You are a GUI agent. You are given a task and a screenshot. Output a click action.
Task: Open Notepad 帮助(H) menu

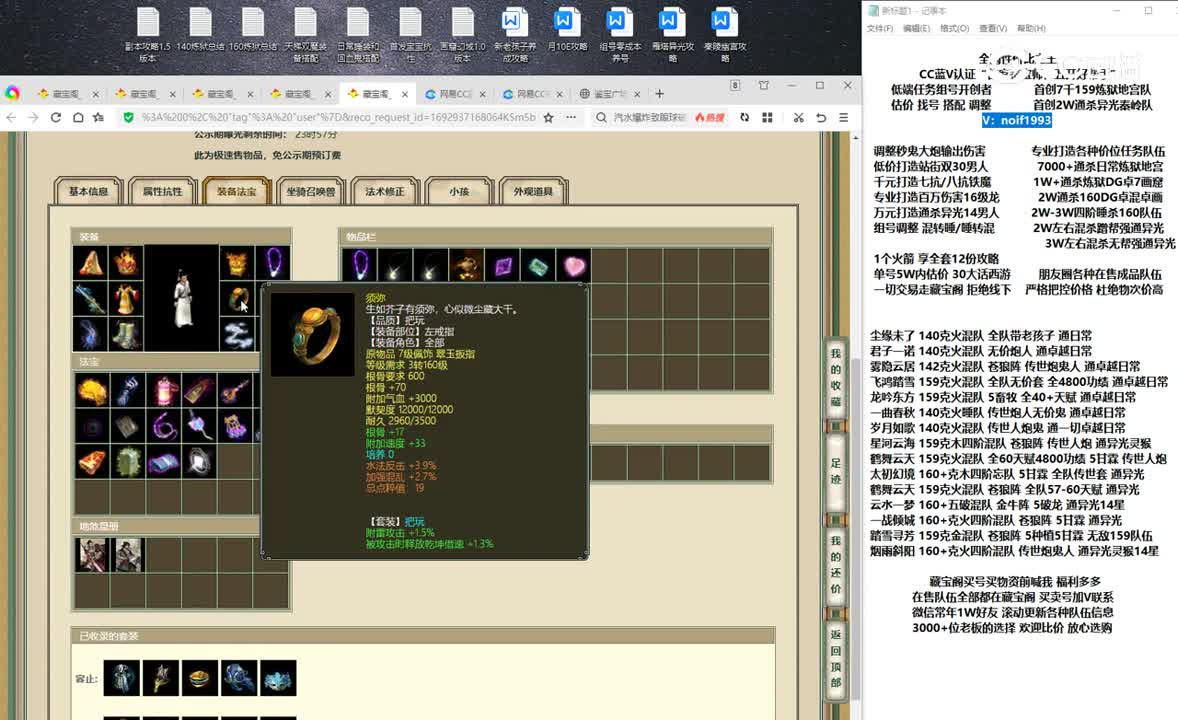click(1031, 29)
